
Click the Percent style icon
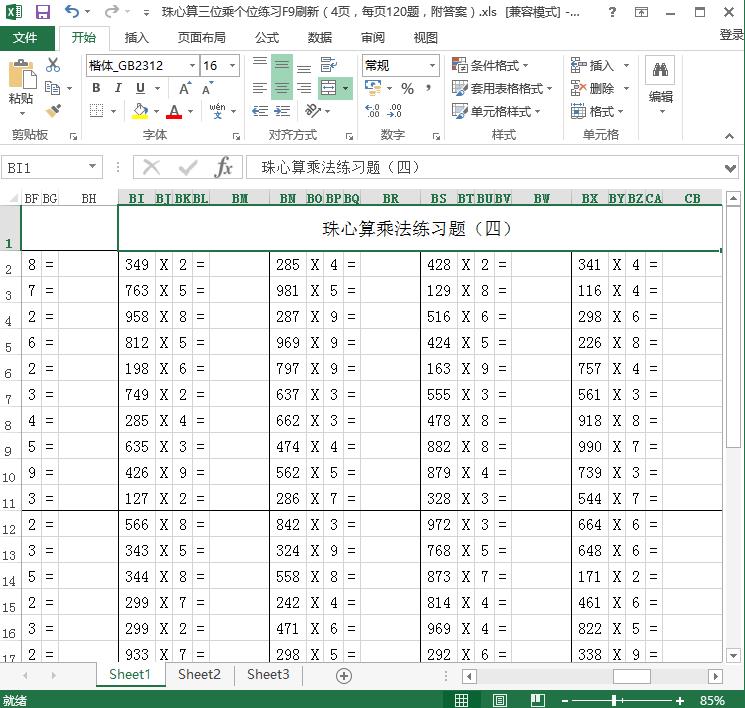click(x=407, y=88)
